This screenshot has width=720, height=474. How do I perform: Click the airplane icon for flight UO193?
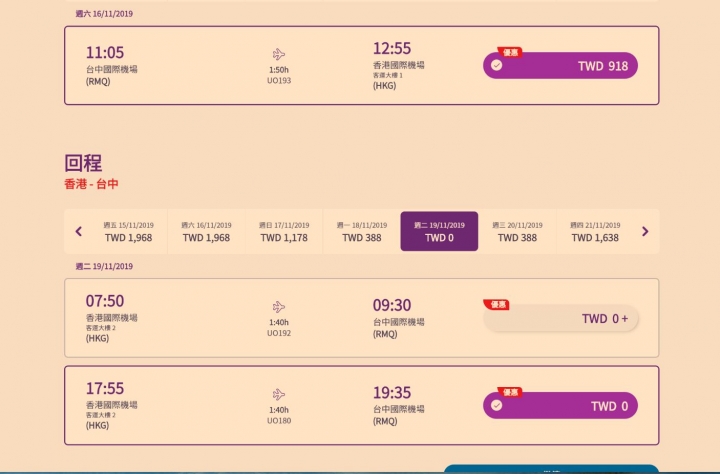[279, 54]
